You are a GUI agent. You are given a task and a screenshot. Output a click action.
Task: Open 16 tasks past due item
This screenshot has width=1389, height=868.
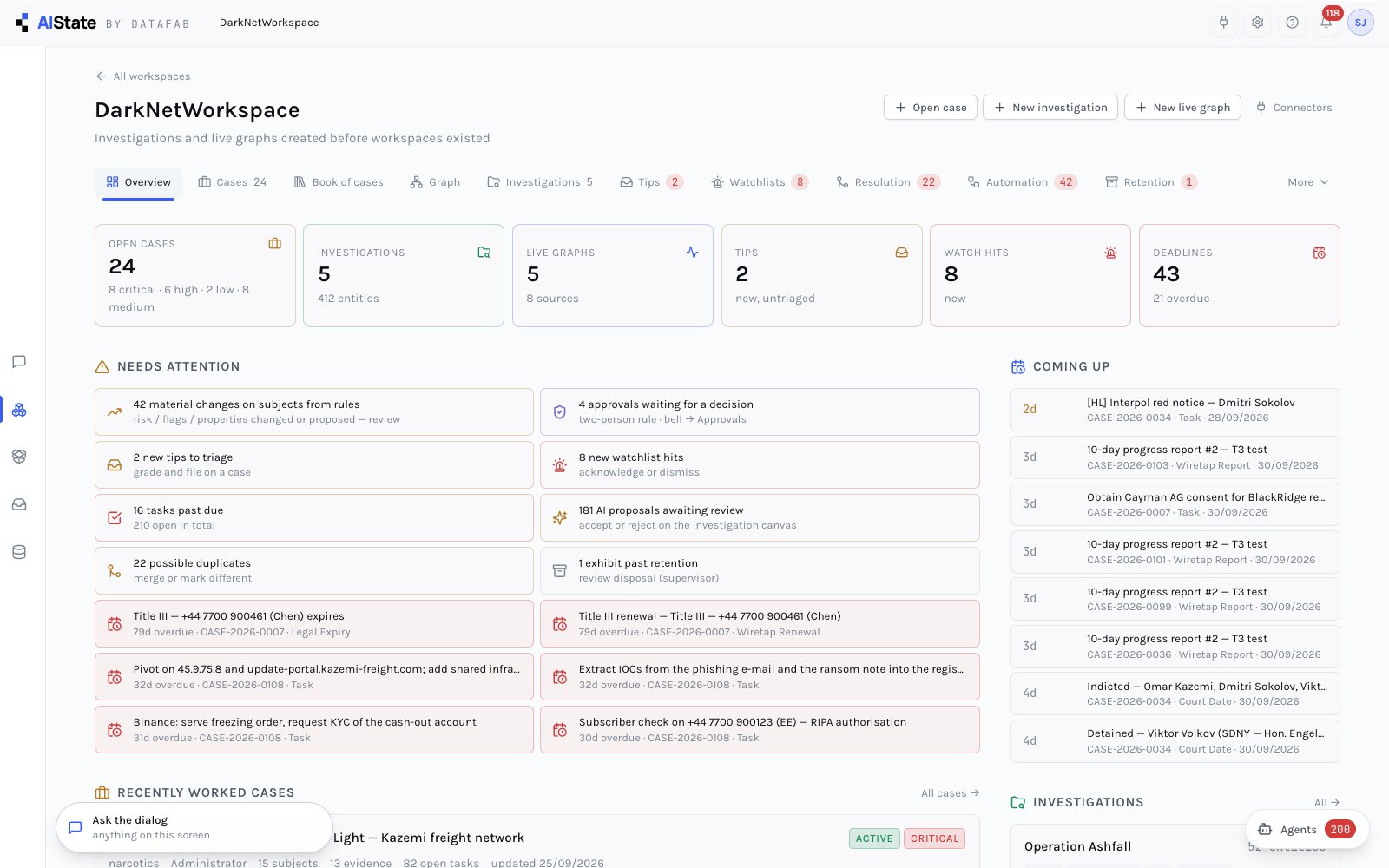coord(314,517)
